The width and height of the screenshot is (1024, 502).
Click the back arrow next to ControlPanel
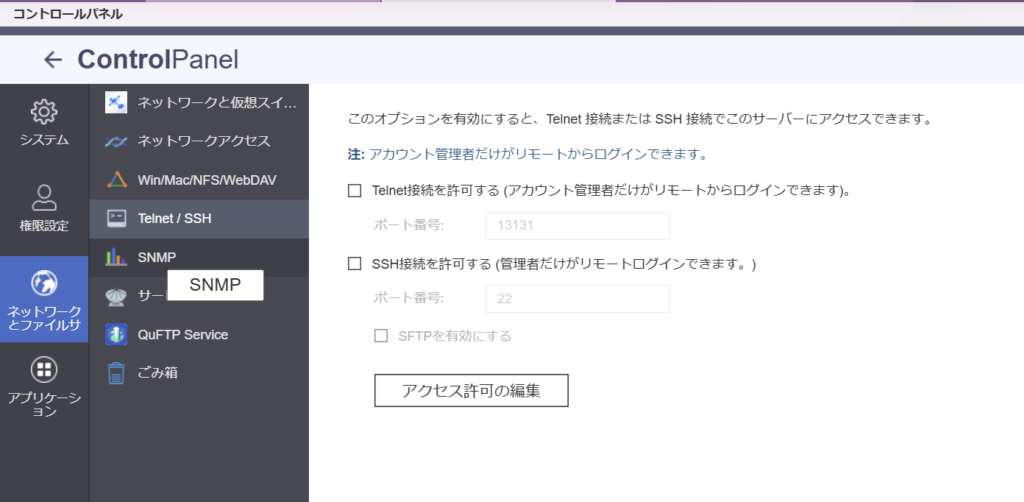click(53, 60)
